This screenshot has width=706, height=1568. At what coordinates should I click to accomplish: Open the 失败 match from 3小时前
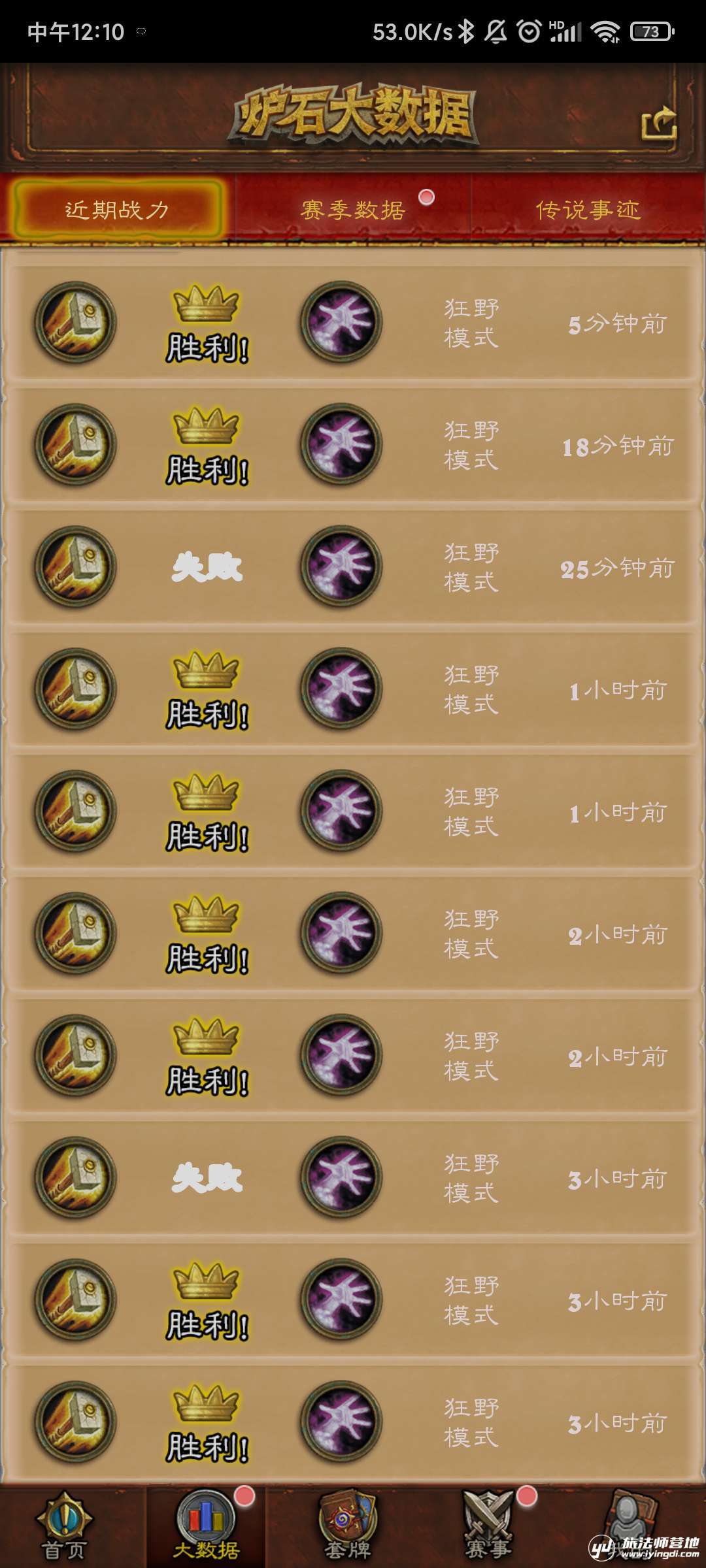point(207,1178)
